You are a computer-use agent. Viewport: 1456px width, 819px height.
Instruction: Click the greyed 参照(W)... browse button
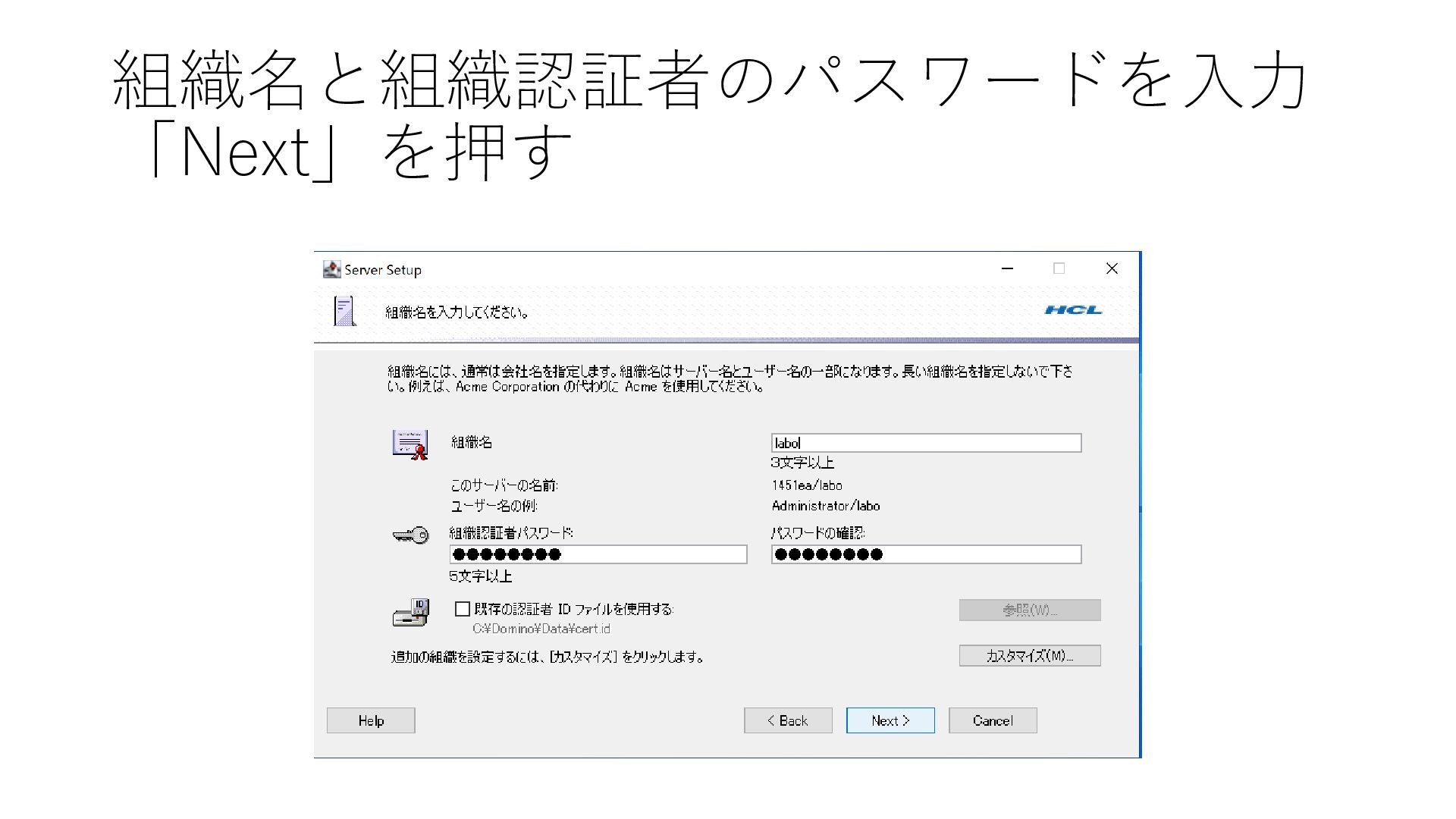[1029, 610]
